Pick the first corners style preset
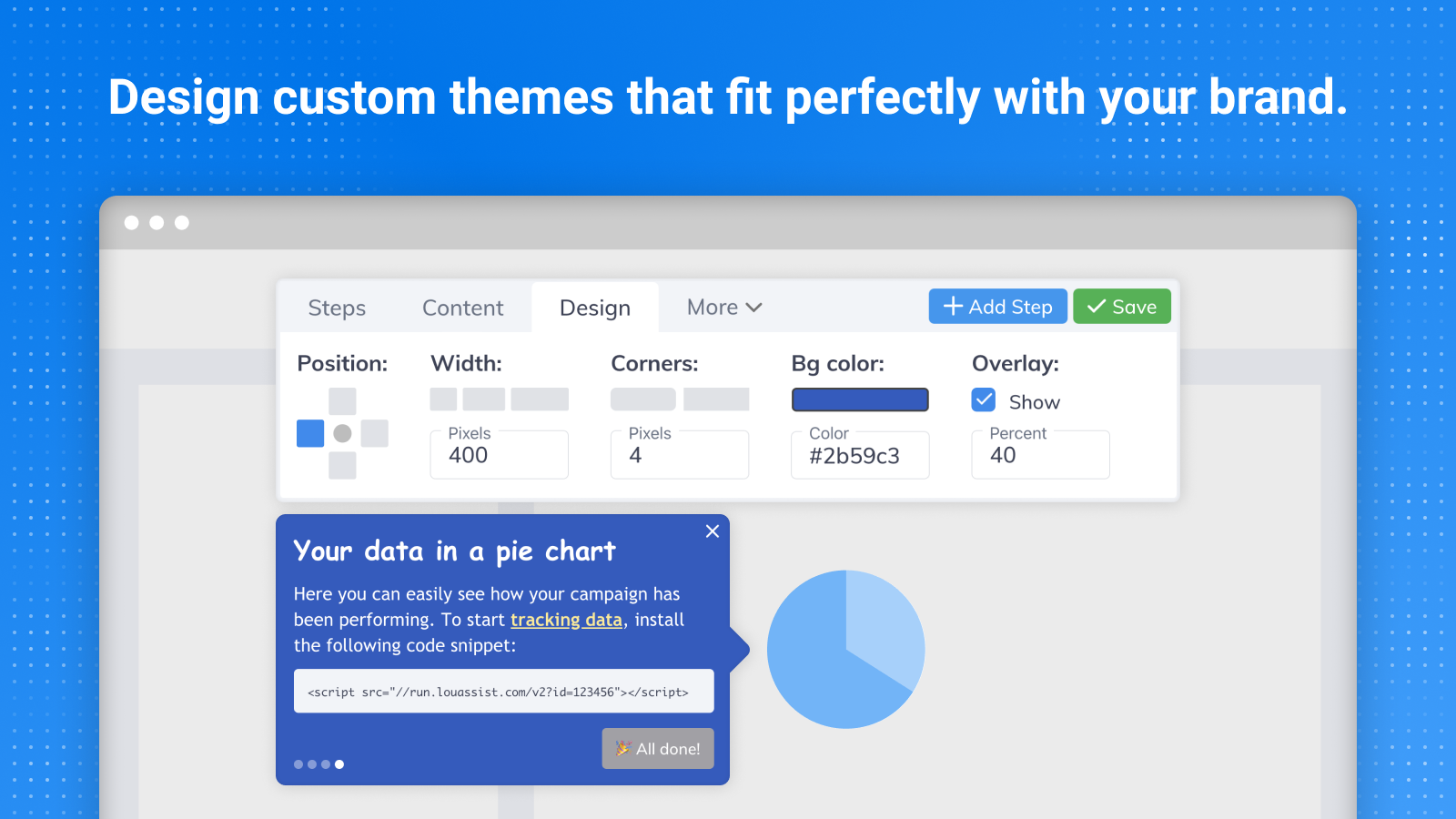The image size is (1456, 819). click(x=642, y=399)
